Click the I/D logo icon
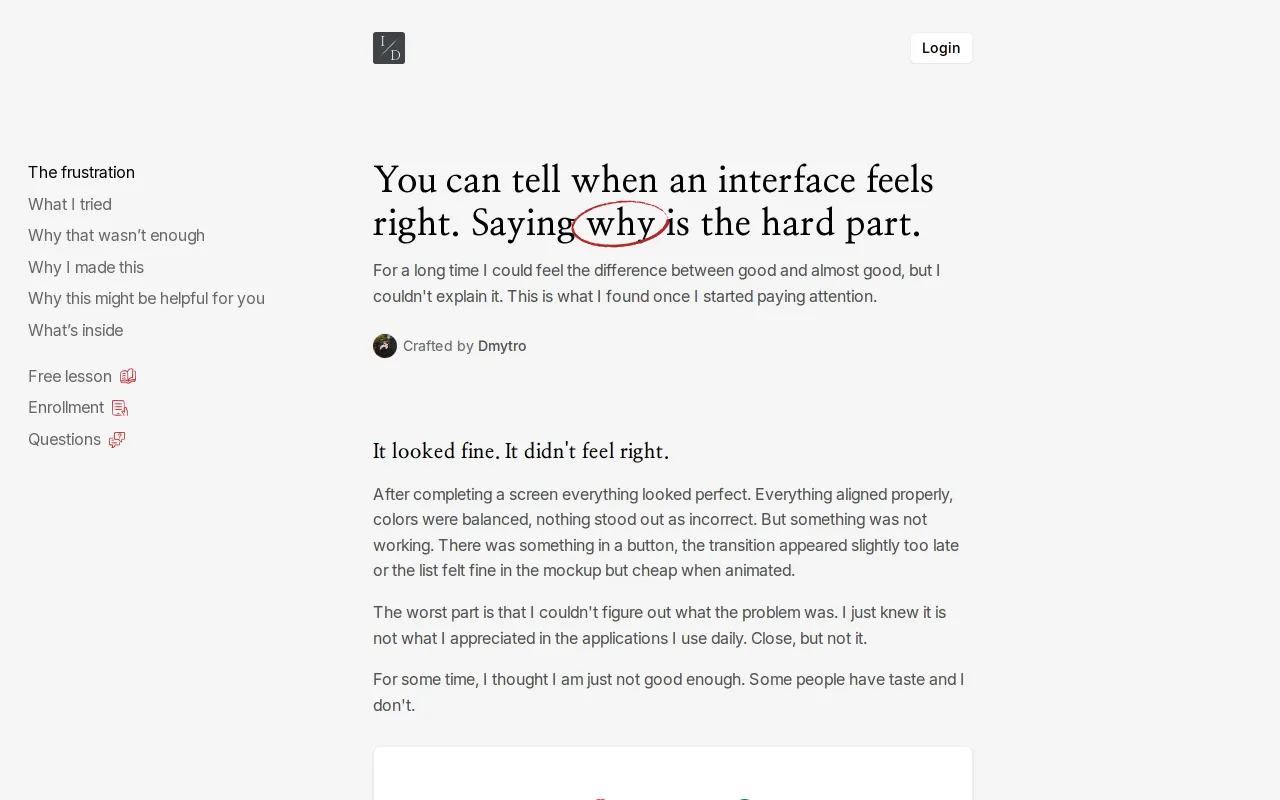Screen dimensions: 1280x800 click(x=389, y=48)
